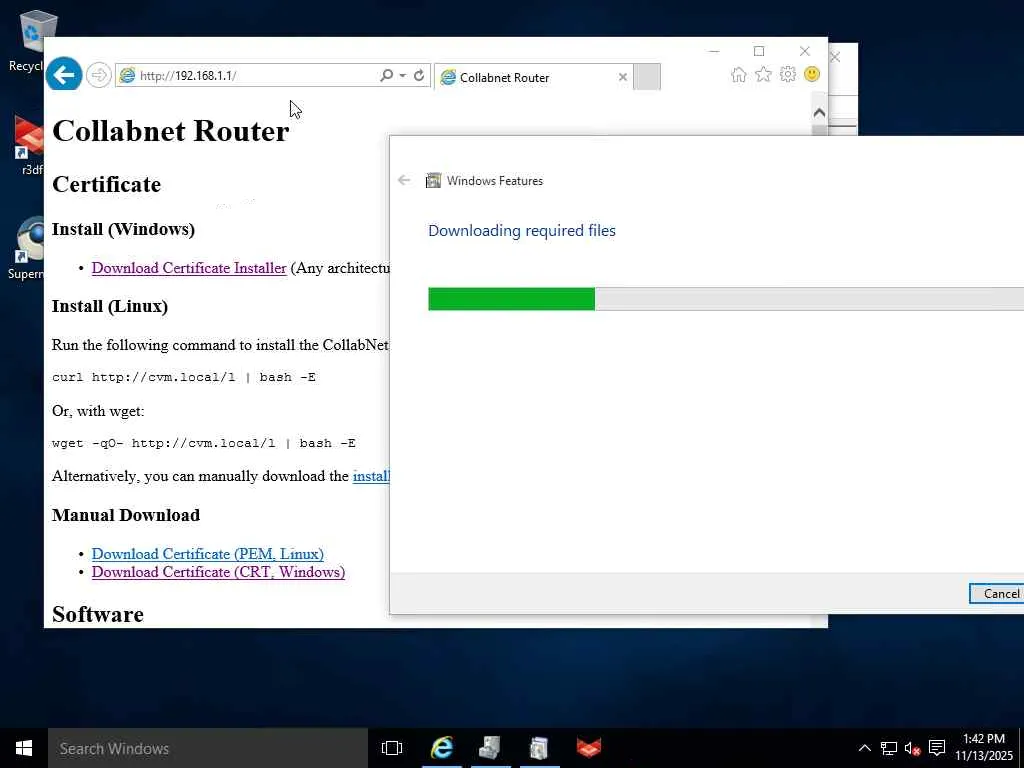Refresh the Collabnet Router page
Image resolution: width=1024 pixels, height=768 pixels.
(419, 75)
